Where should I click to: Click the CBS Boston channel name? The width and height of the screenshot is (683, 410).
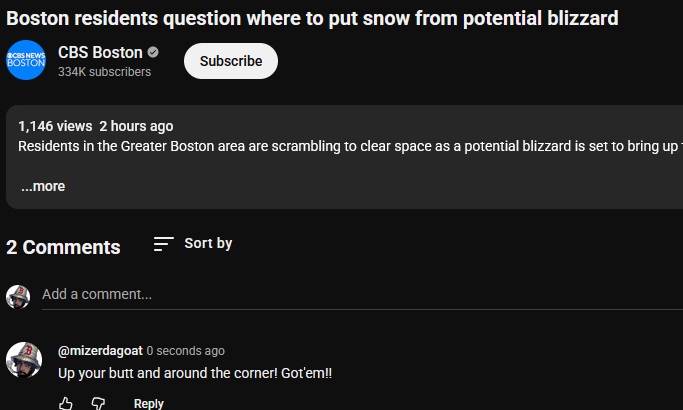click(x=100, y=53)
